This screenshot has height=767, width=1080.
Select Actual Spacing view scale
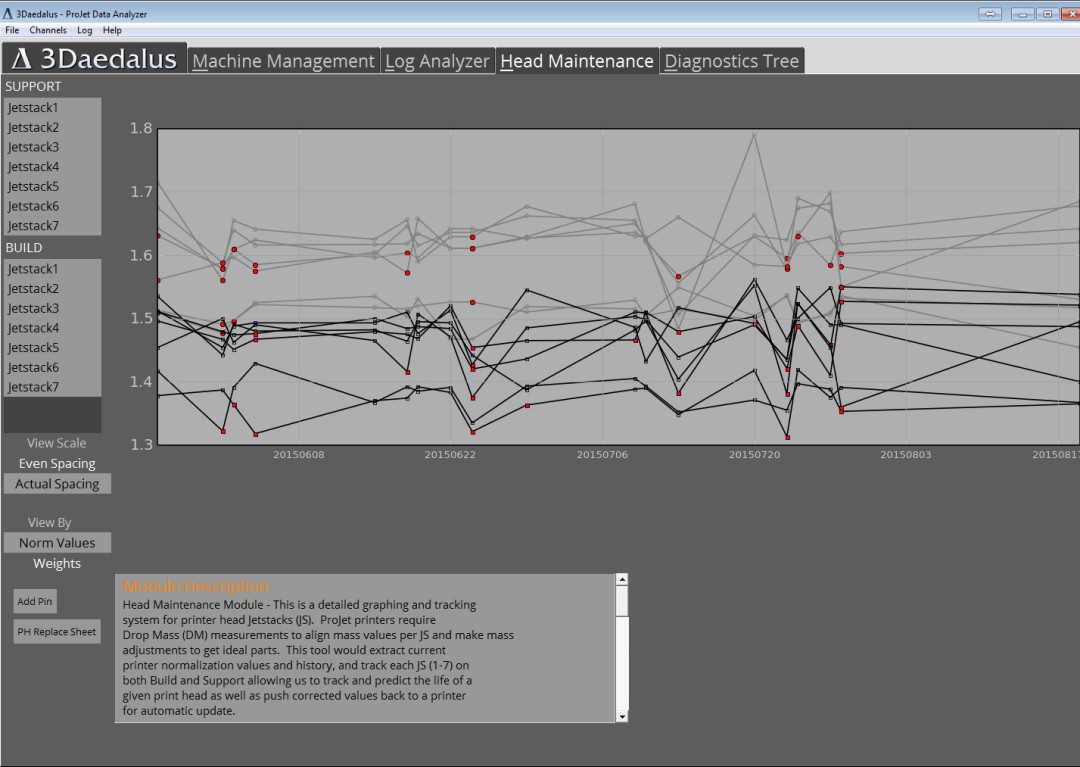pos(57,484)
